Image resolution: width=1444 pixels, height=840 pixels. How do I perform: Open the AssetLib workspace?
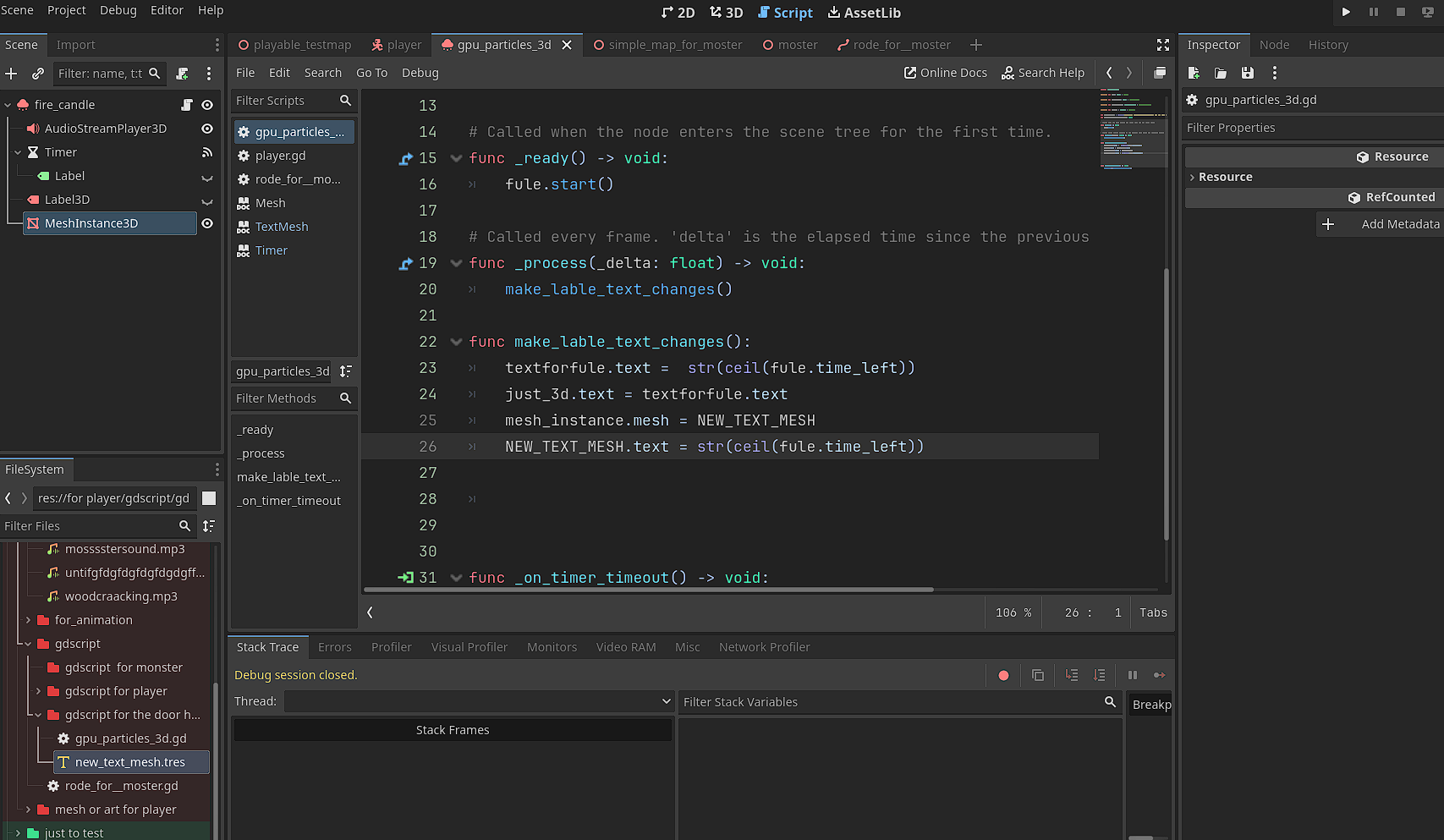pyautogui.click(x=864, y=13)
